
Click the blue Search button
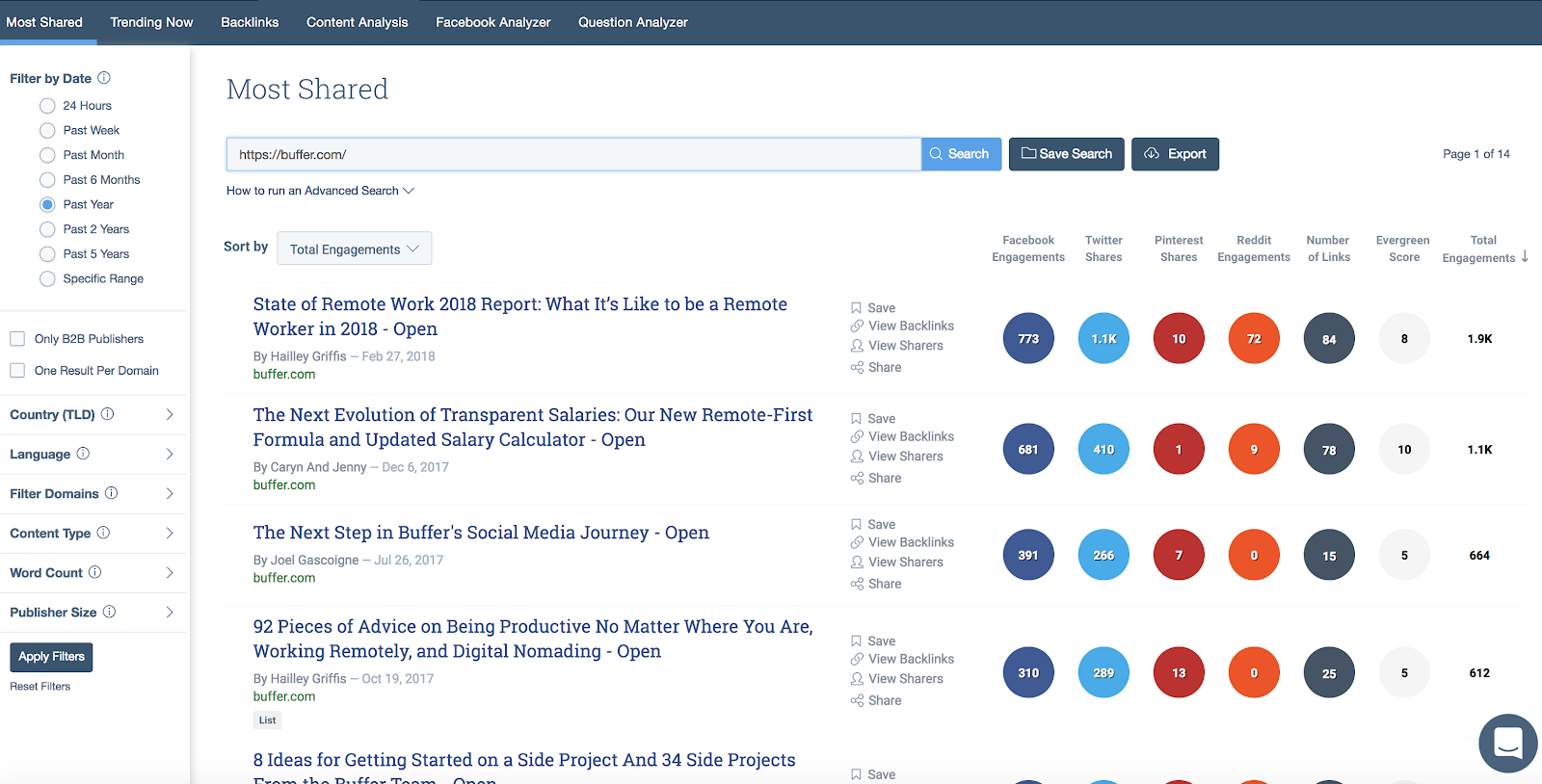coord(961,154)
